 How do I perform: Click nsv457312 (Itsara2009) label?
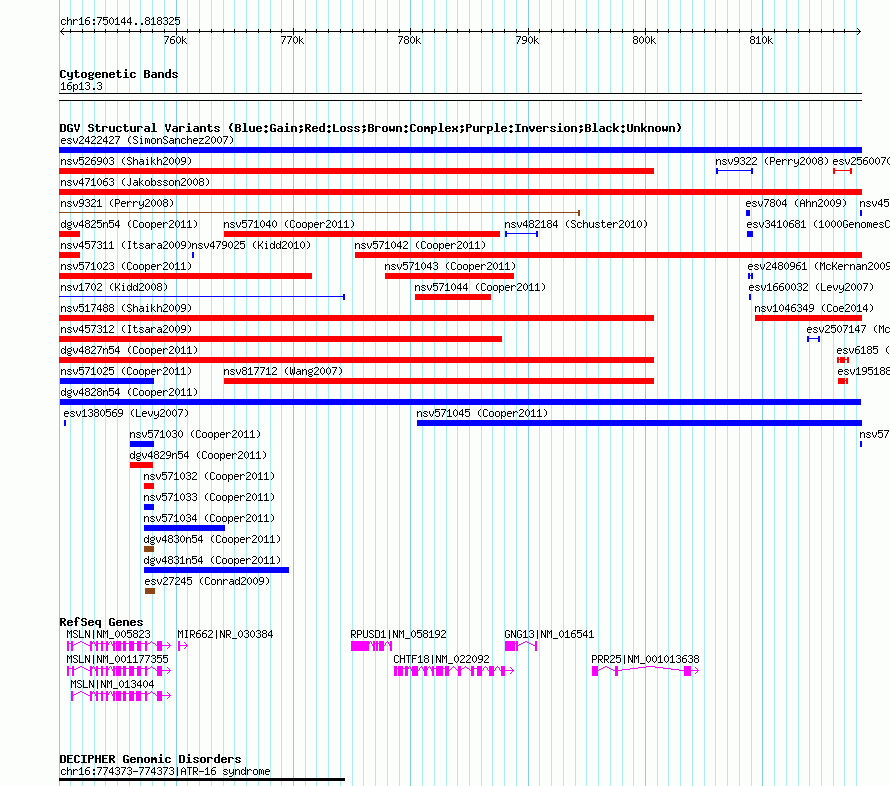click(x=126, y=329)
